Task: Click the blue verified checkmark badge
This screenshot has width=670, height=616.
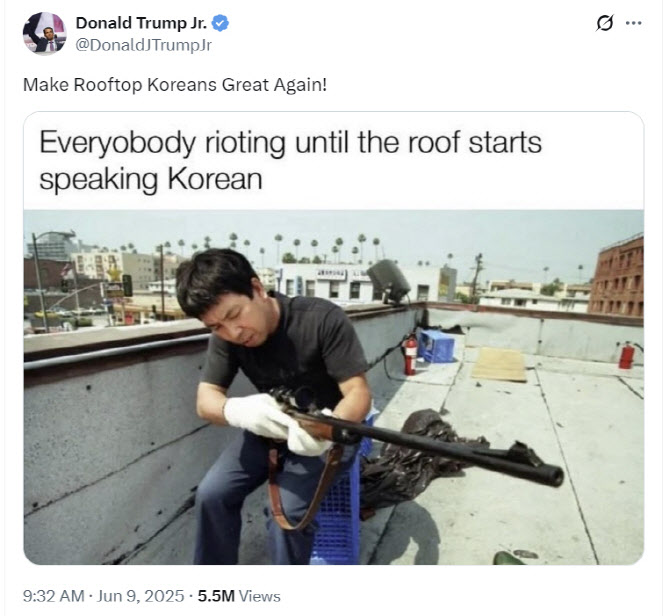Action: pos(220,23)
